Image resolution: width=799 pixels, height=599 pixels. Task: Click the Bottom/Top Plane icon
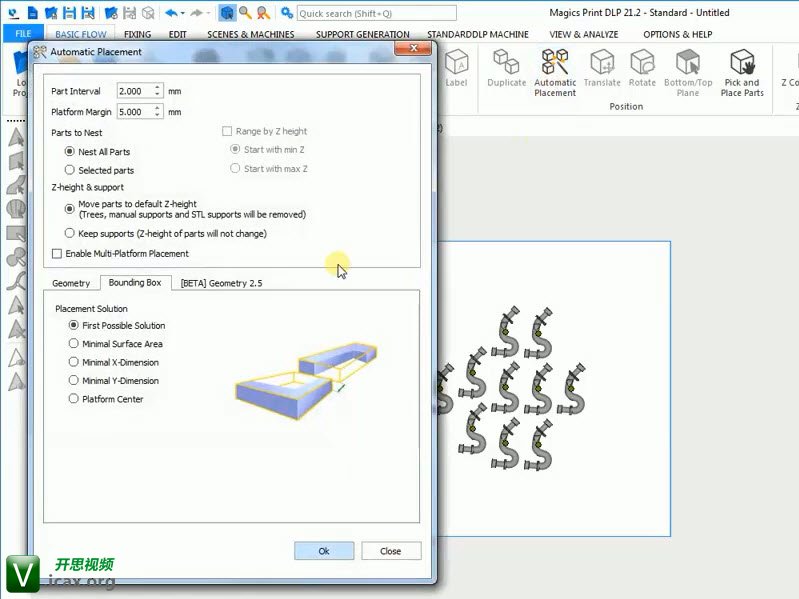(688, 72)
